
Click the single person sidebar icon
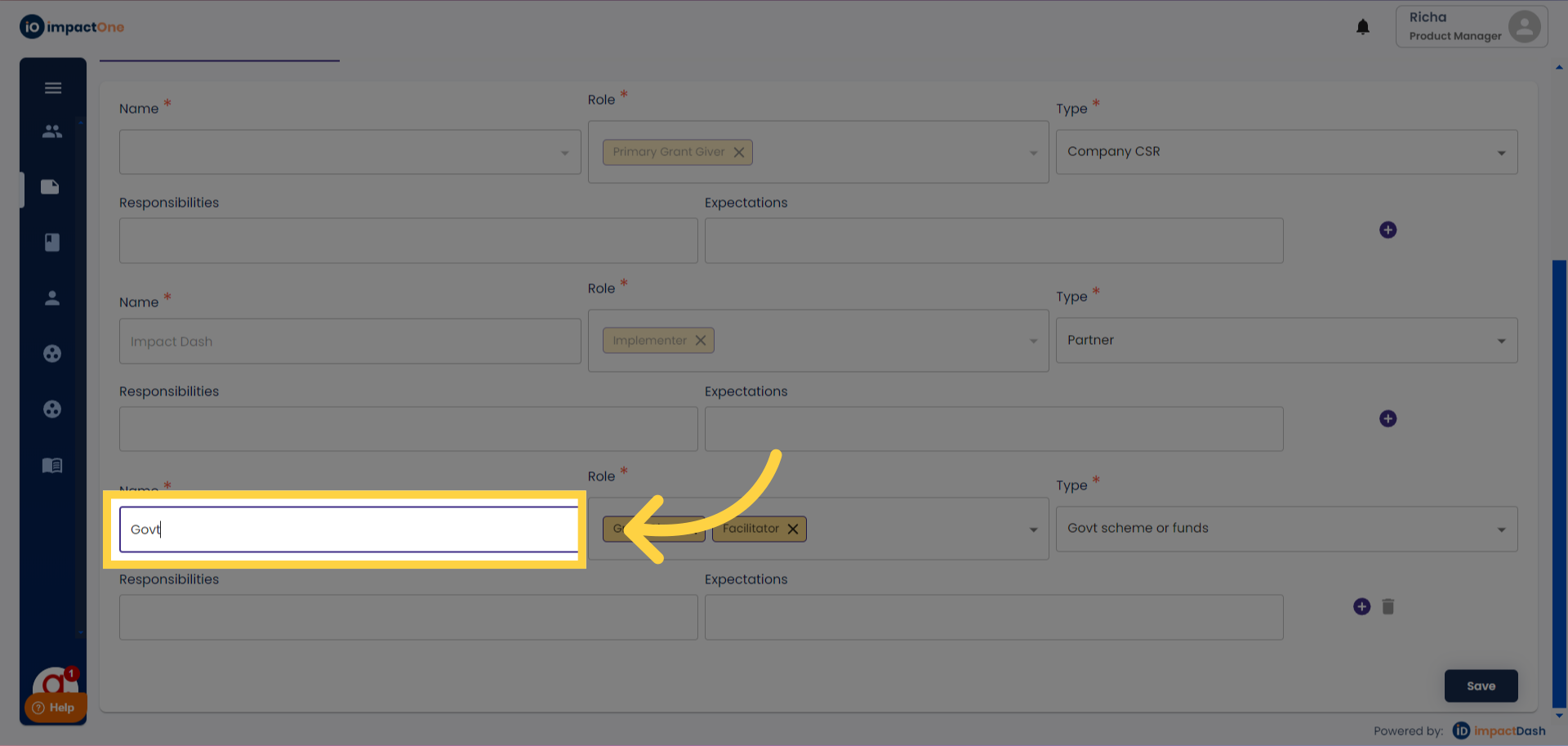click(52, 298)
